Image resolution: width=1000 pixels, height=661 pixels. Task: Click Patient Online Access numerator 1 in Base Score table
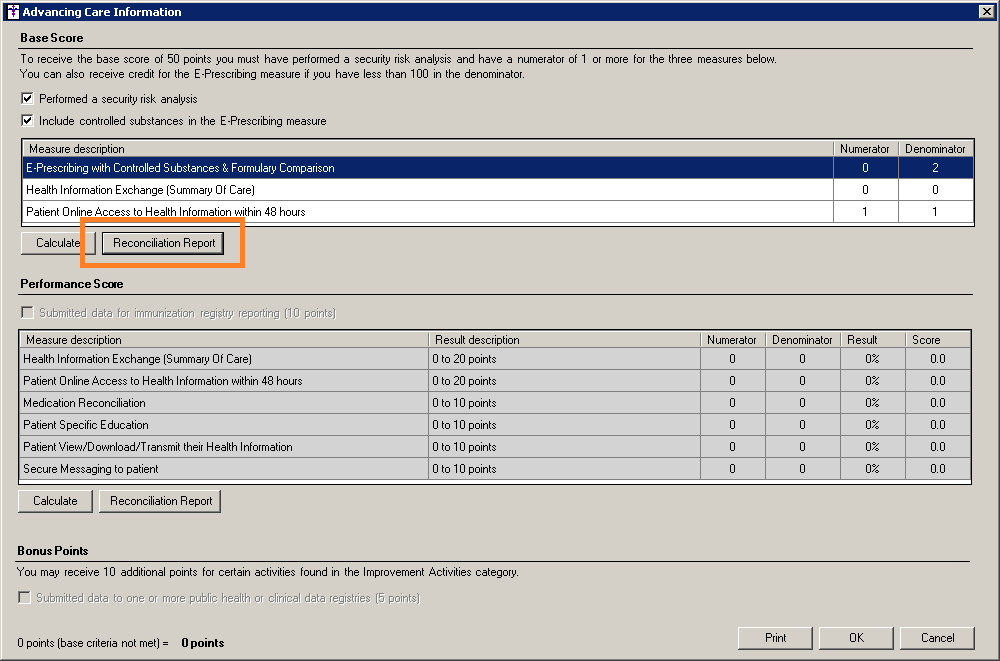(865, 212)
